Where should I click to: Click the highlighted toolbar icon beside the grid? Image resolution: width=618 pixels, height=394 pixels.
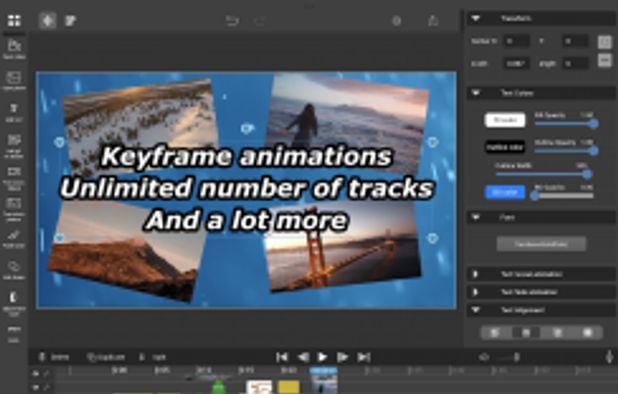[48, 20]
